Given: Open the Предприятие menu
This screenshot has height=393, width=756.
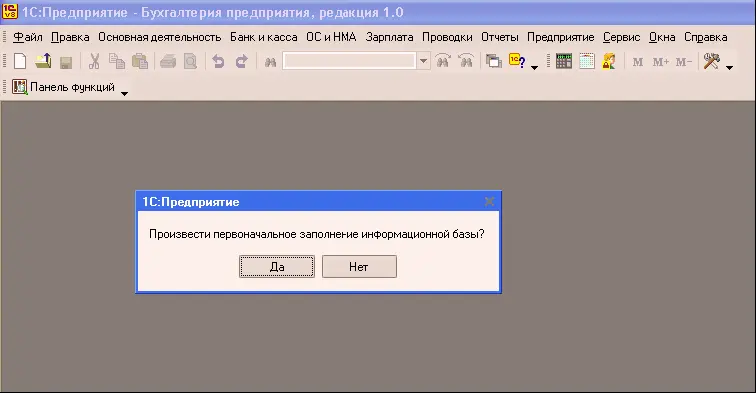Looking at the screenshot, I should click(x=560, y=37).
